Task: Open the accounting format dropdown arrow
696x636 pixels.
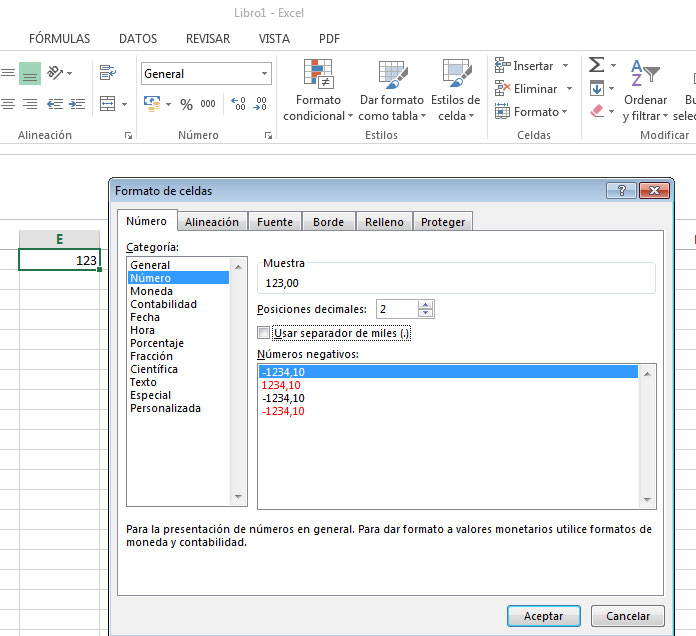Action: click(x=168, y=105)
